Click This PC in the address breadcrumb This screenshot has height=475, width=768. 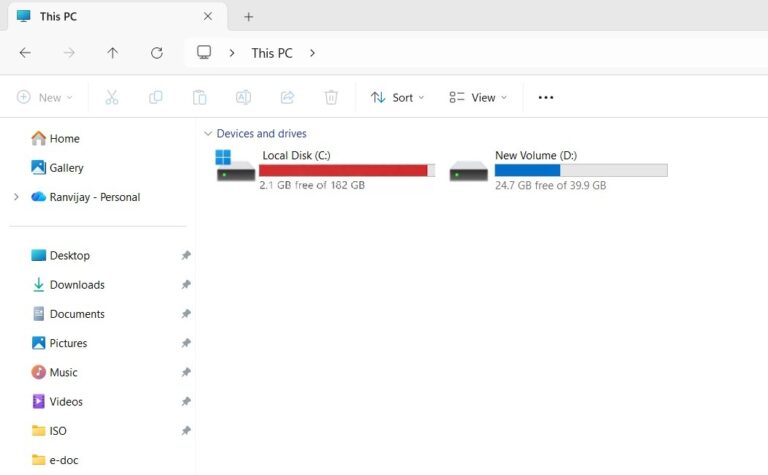point(272,53)
